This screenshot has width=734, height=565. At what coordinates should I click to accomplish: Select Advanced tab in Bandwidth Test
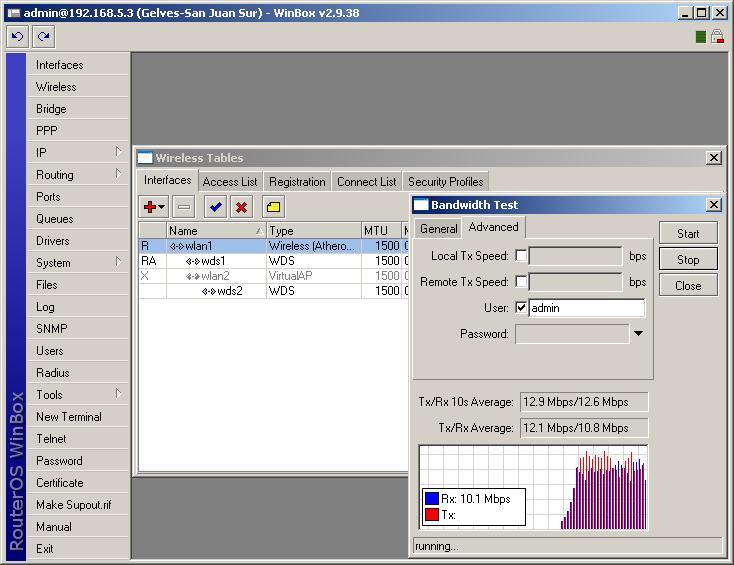pos(493,227)
